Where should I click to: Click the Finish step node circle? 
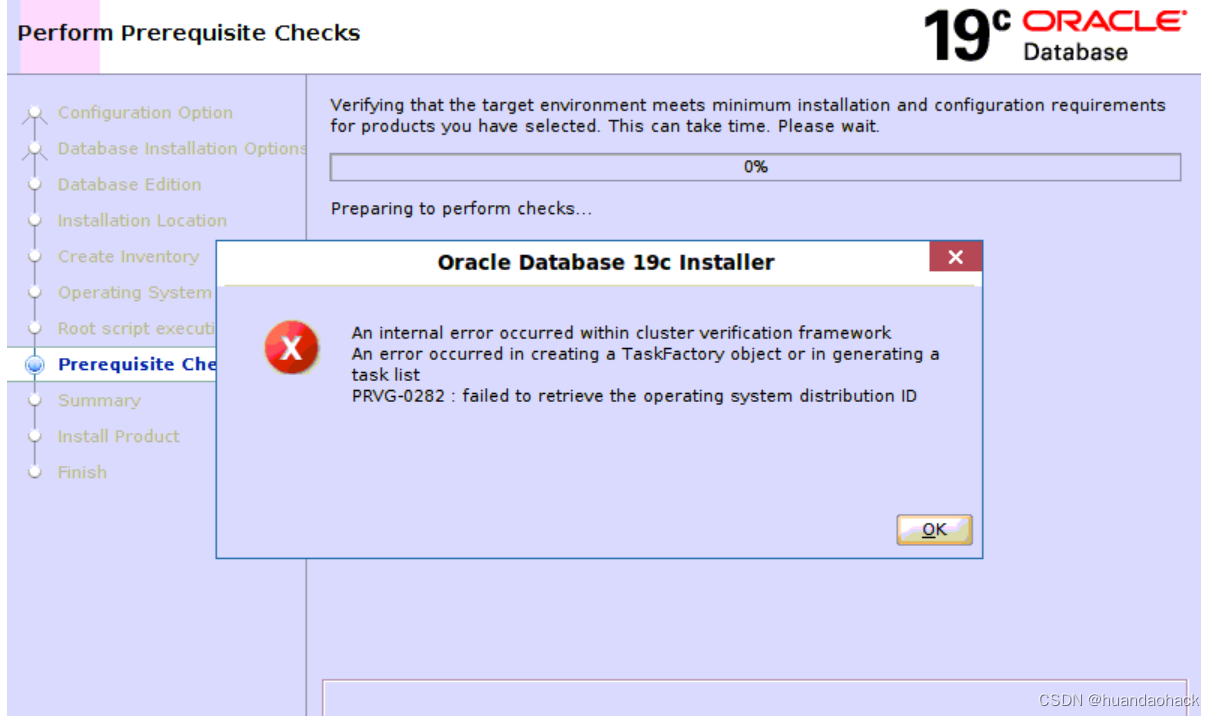(x=37, y=472)
